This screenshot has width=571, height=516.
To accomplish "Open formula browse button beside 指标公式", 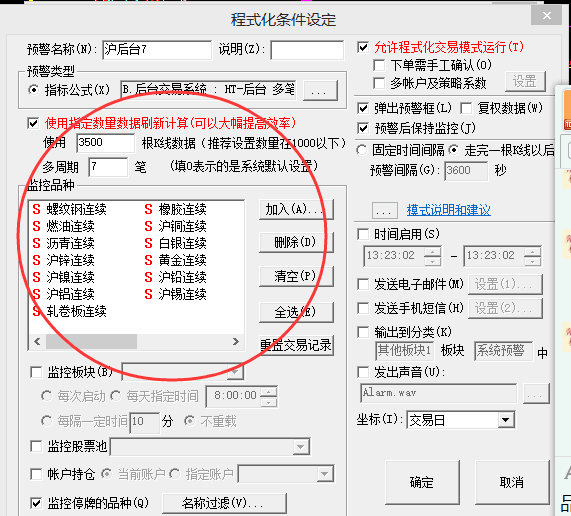I will 320,90.
